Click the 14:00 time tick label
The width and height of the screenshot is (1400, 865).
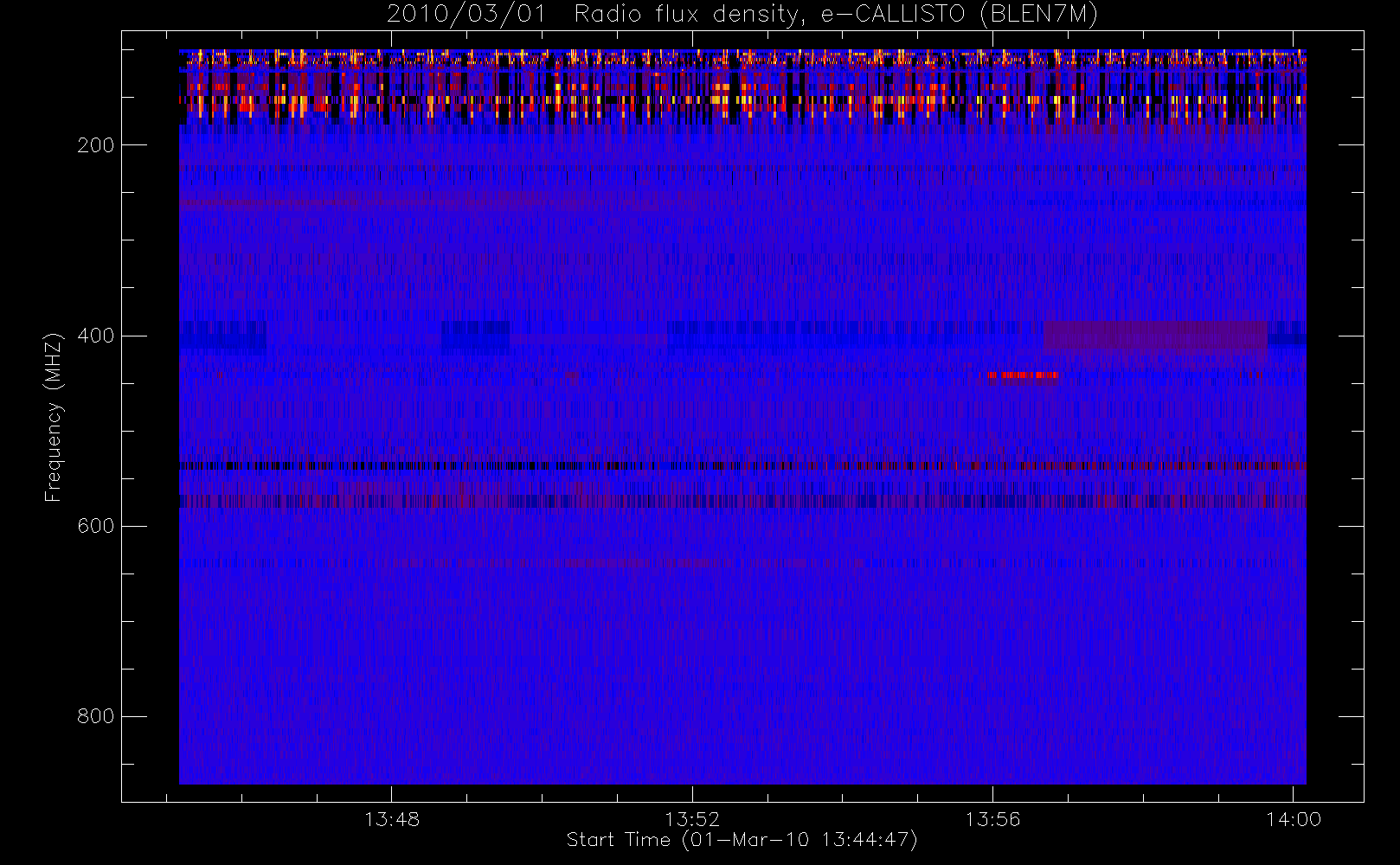pyautogui.click(x=1294, y=819)
